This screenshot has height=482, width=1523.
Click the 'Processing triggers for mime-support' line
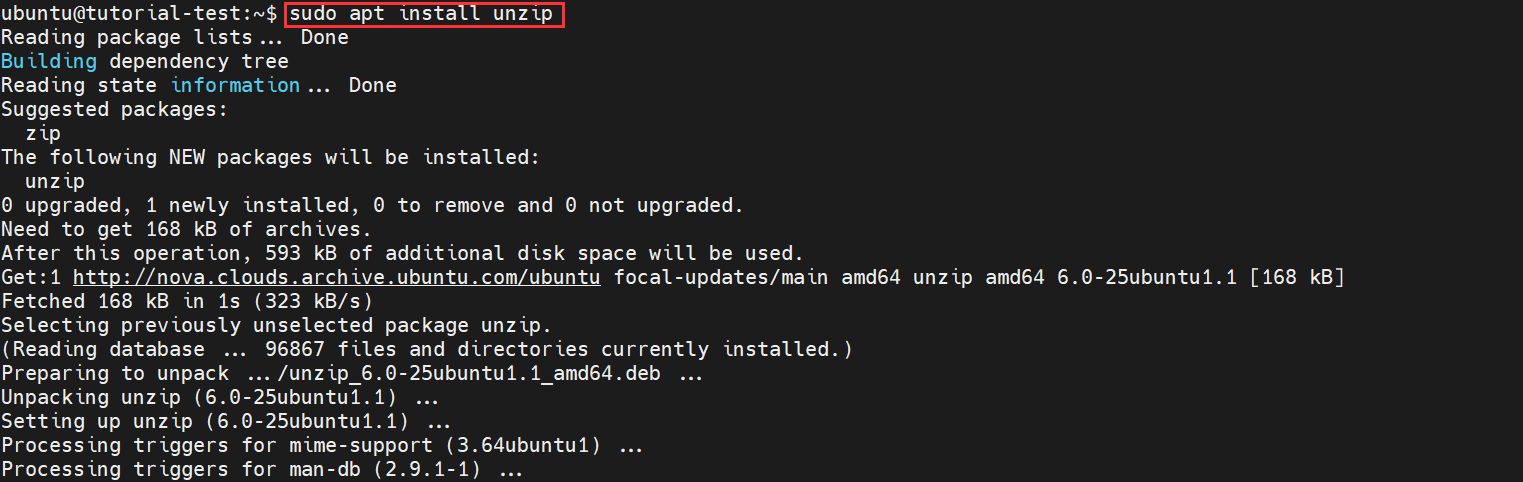click(322, 445)
